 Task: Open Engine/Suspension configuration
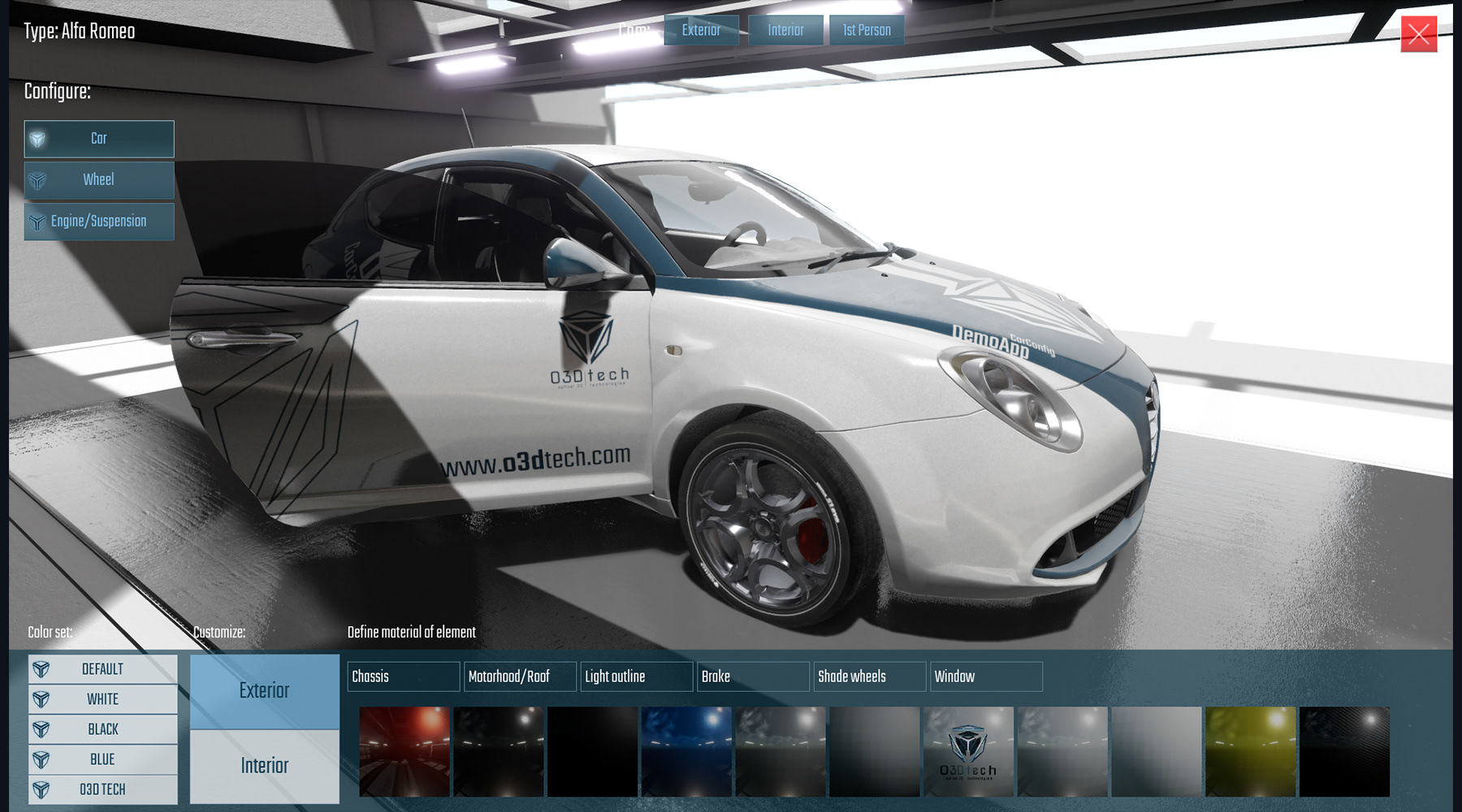tap(99, 222)
